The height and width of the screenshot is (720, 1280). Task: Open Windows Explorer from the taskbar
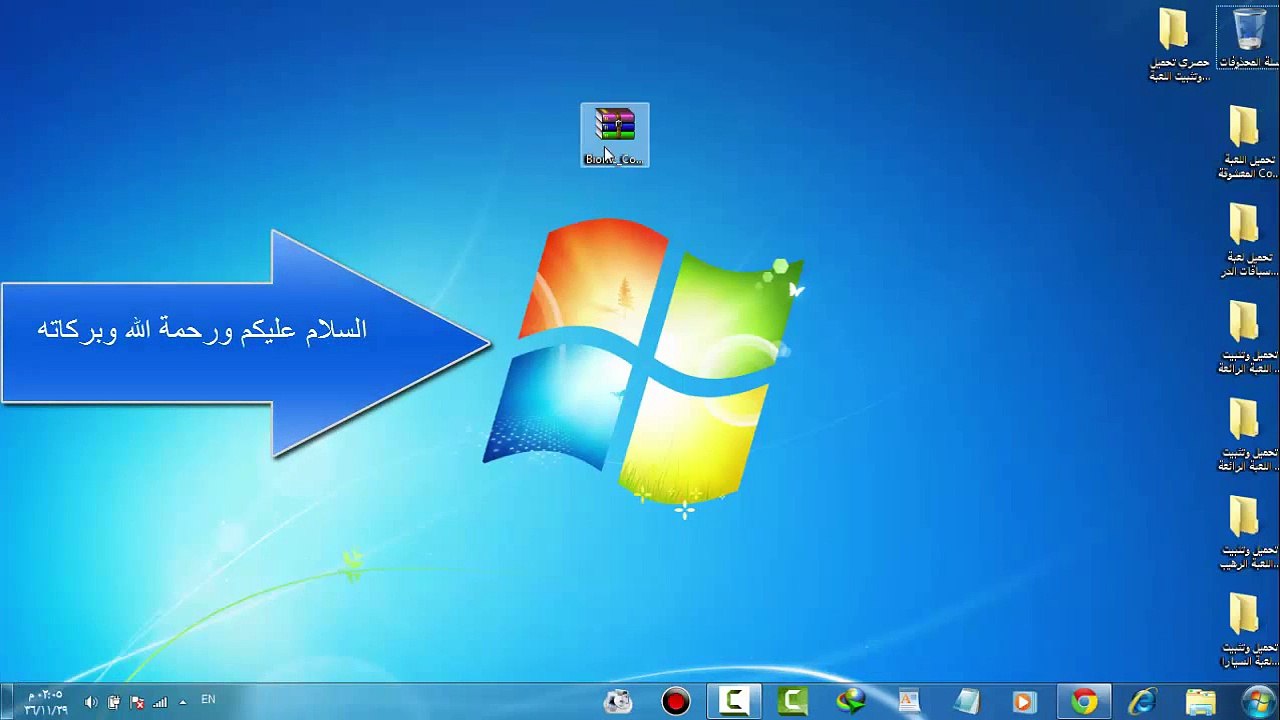tap(1200, 702)
